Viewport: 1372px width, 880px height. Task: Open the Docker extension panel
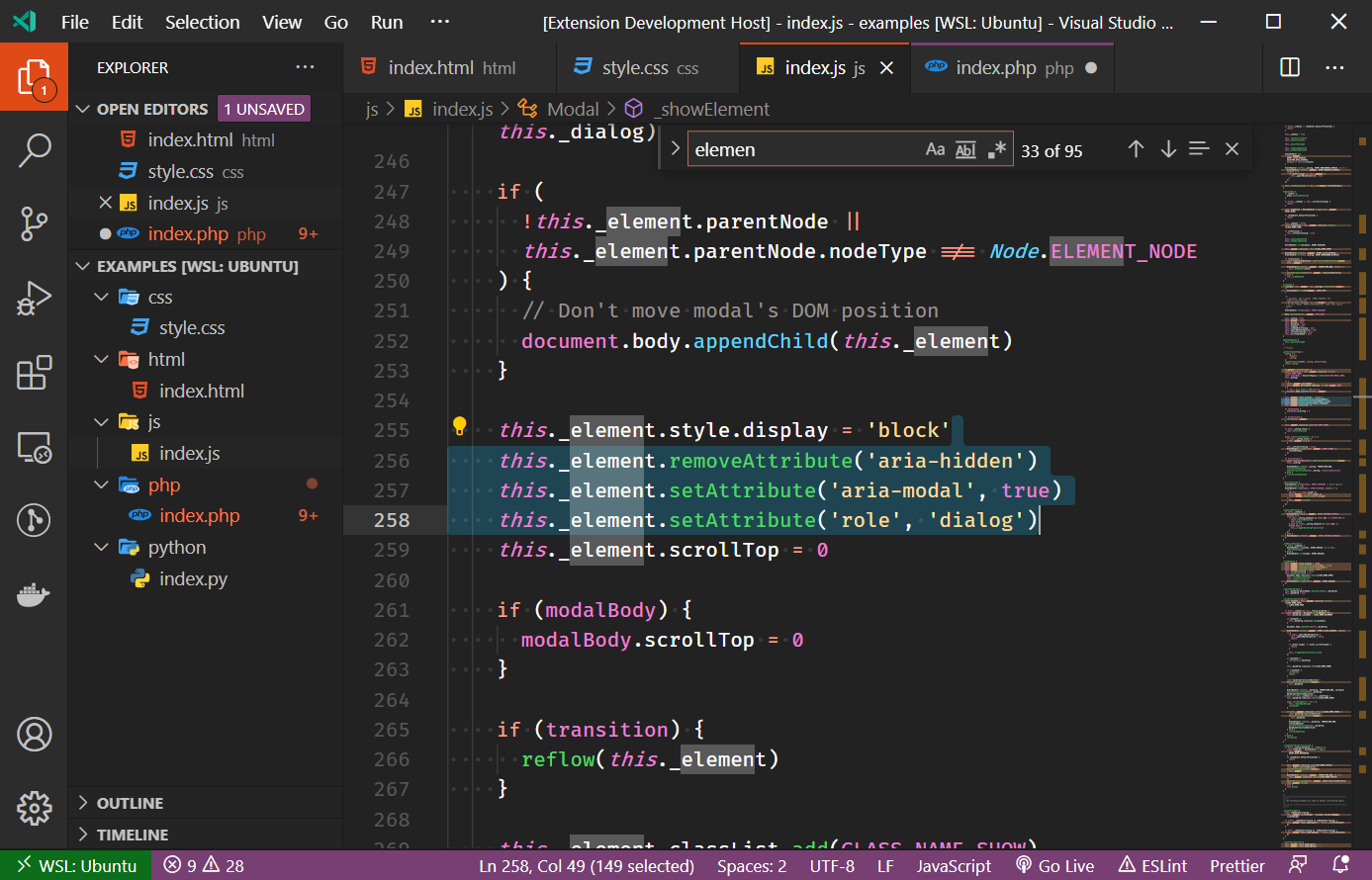pos(35,594)
